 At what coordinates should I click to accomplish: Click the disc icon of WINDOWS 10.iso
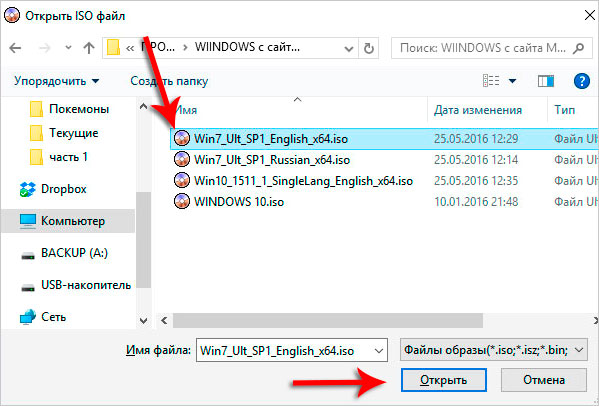[182, 201]
